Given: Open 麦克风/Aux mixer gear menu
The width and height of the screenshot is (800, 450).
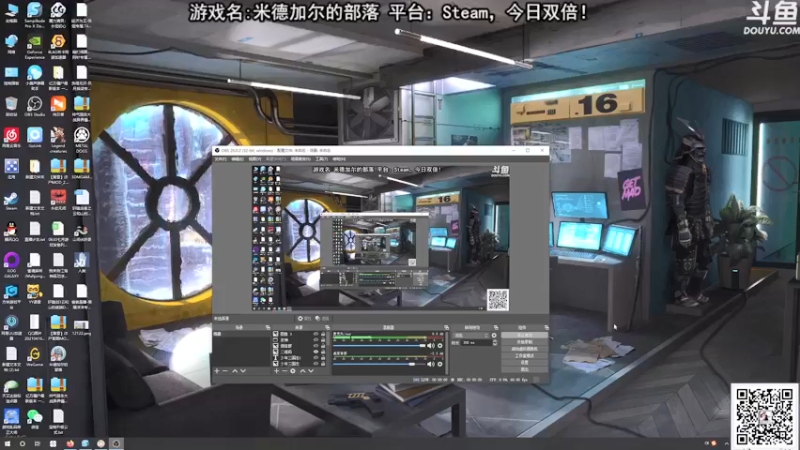Looking at the screenshot, I should coord(440,345).
